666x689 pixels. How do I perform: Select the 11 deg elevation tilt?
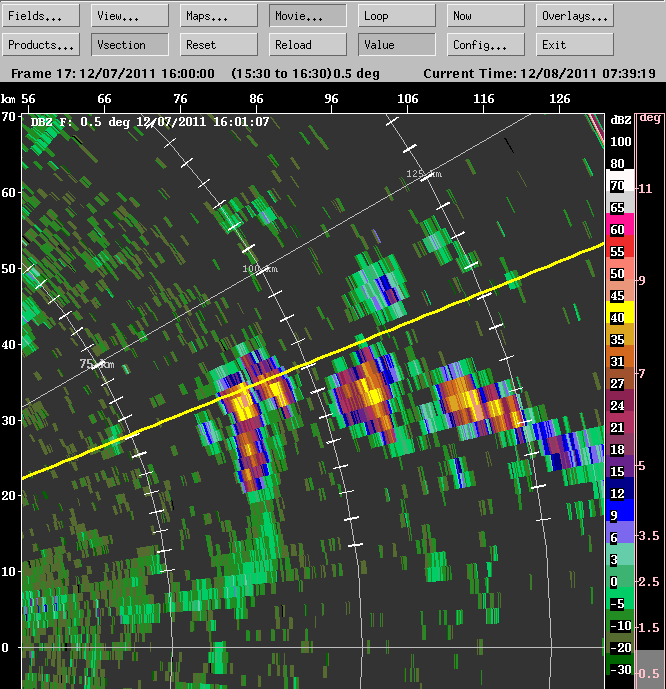(x=645, y=189)
